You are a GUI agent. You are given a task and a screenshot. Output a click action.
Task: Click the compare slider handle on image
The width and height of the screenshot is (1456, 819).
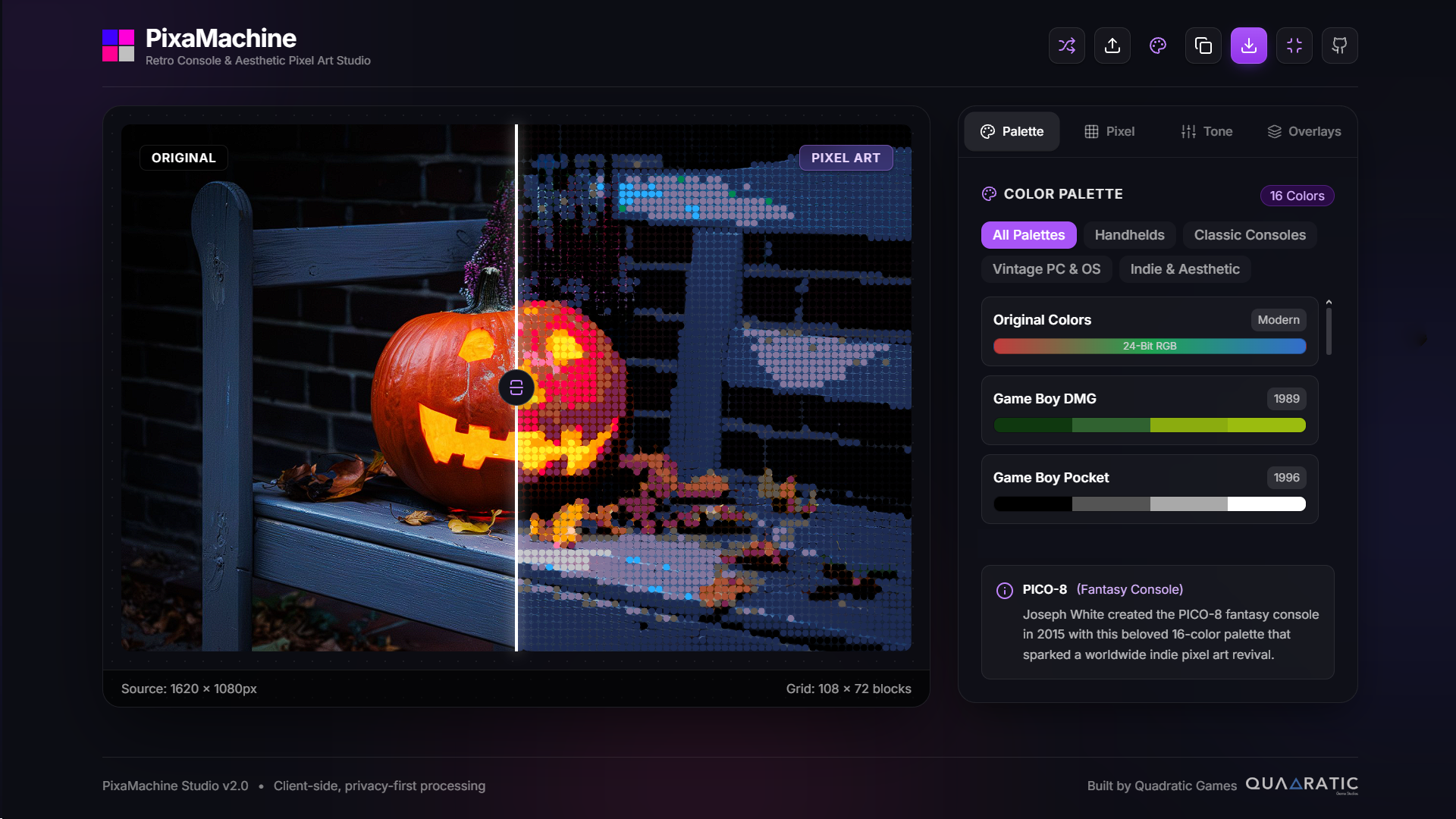pyautogui.click(x=516, y=388)
